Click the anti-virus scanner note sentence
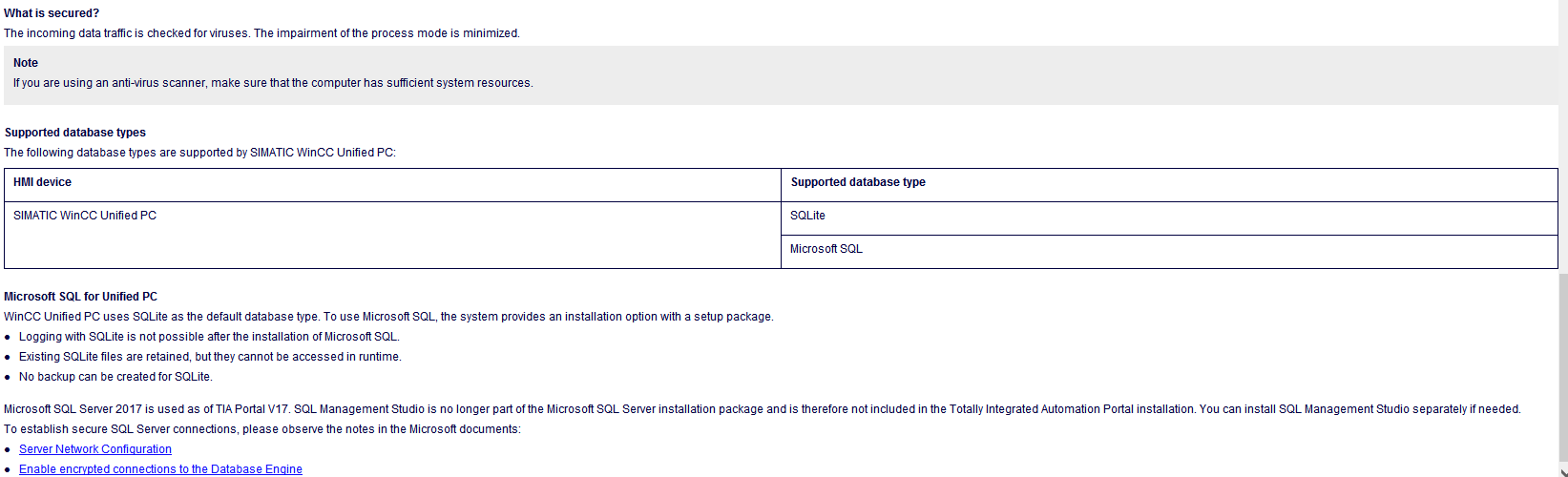This screenshot has height=477, width=1568. [x=273, y=83]
